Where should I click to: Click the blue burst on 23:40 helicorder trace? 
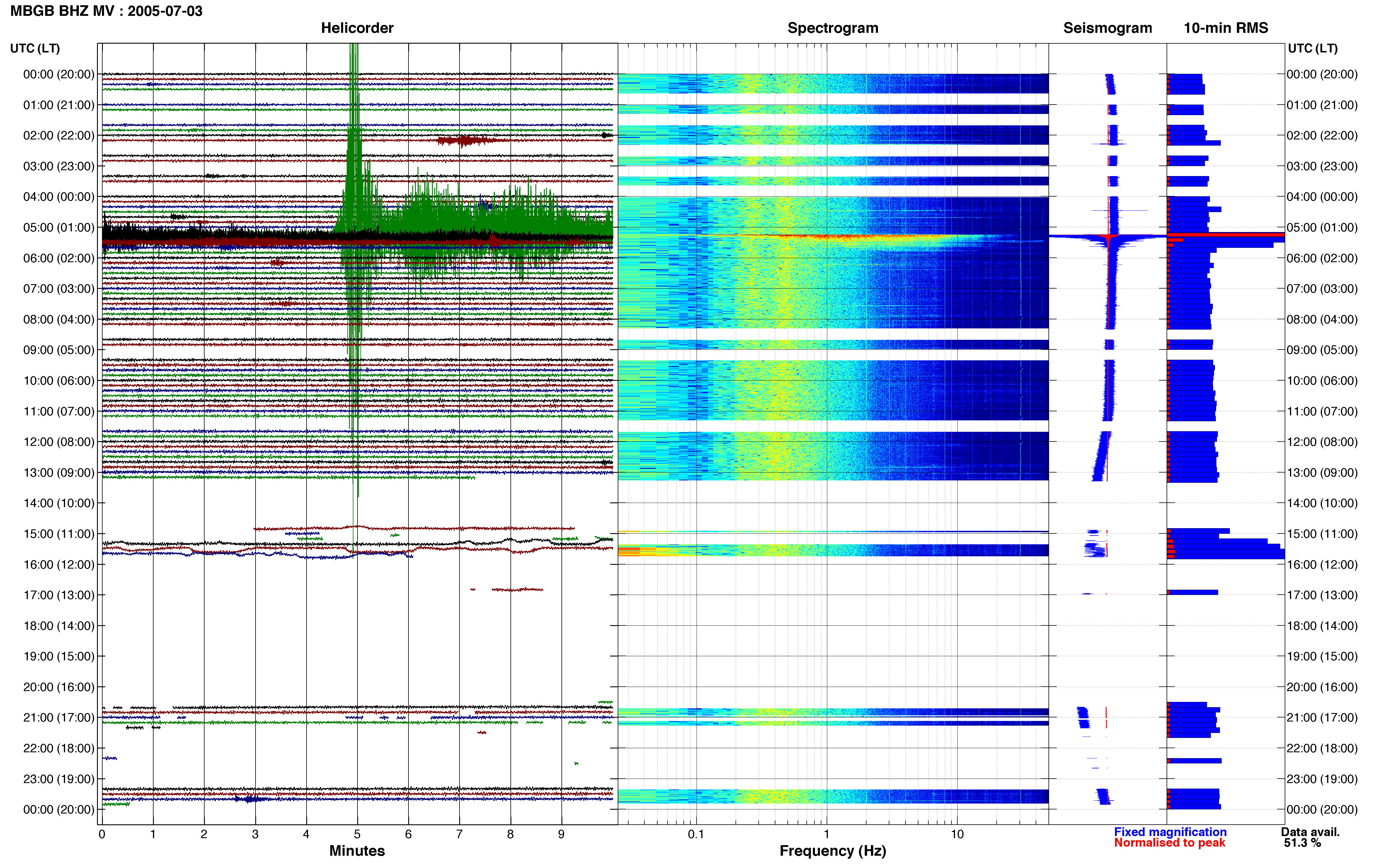coord(250,799)
